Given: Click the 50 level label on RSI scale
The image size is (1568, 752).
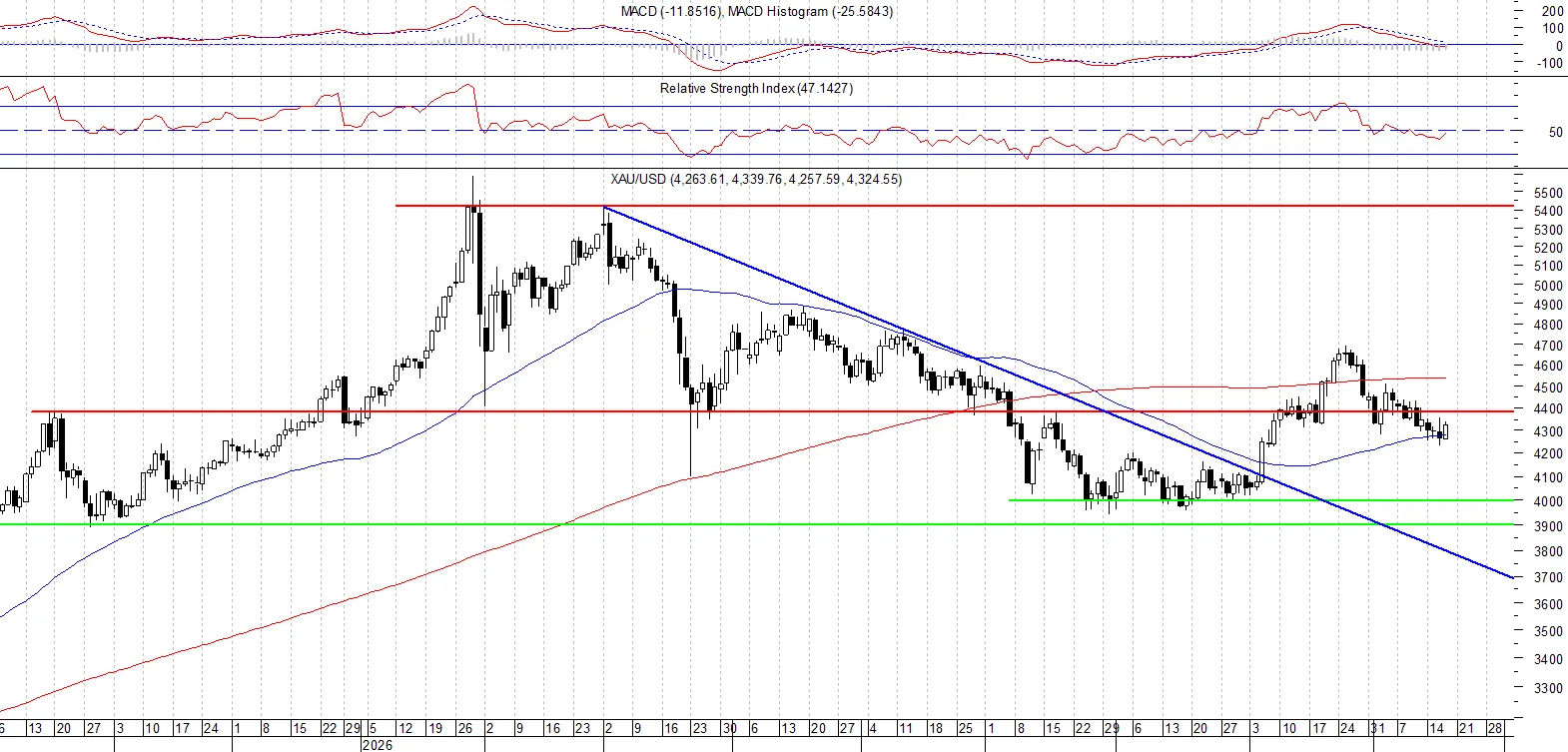Looking at the screenshot, I should pos(1555,132).
